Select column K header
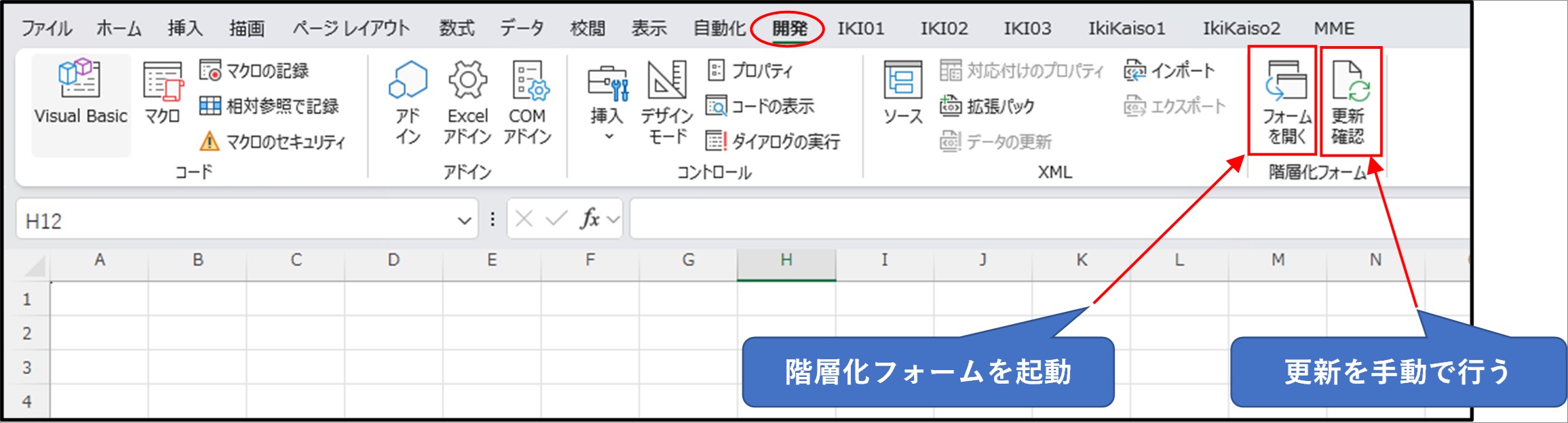Viewport: 1568px width, 423px height. coord(1082,260)
